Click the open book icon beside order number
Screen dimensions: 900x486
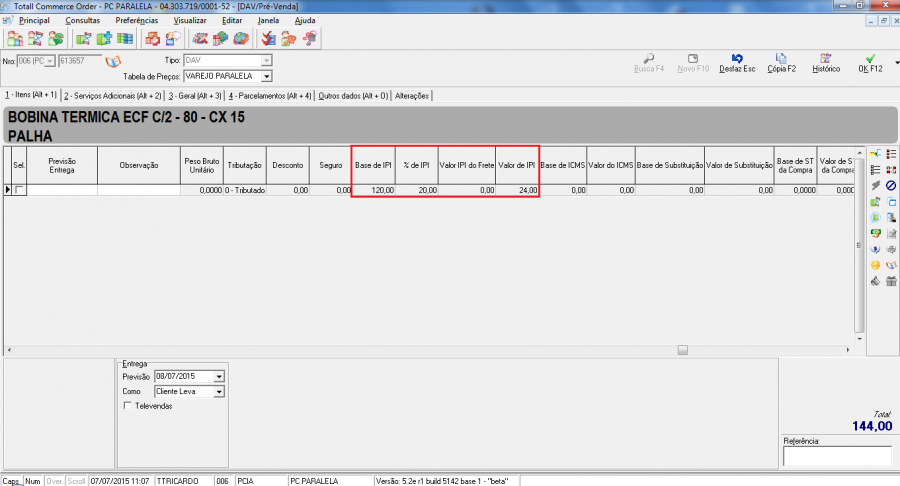pyautogui.click(x=113, y=61)
